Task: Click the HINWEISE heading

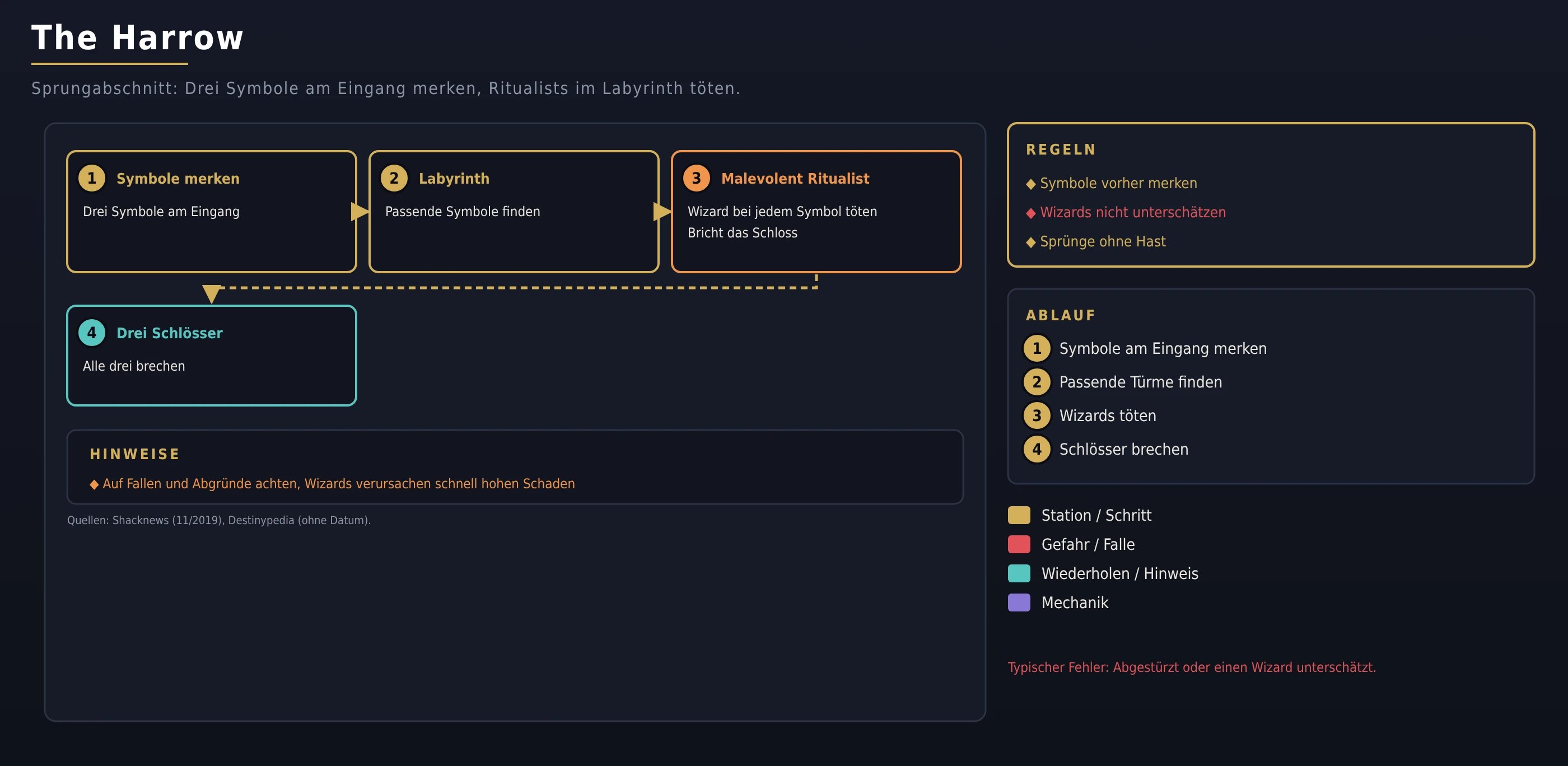Action: 135,455
